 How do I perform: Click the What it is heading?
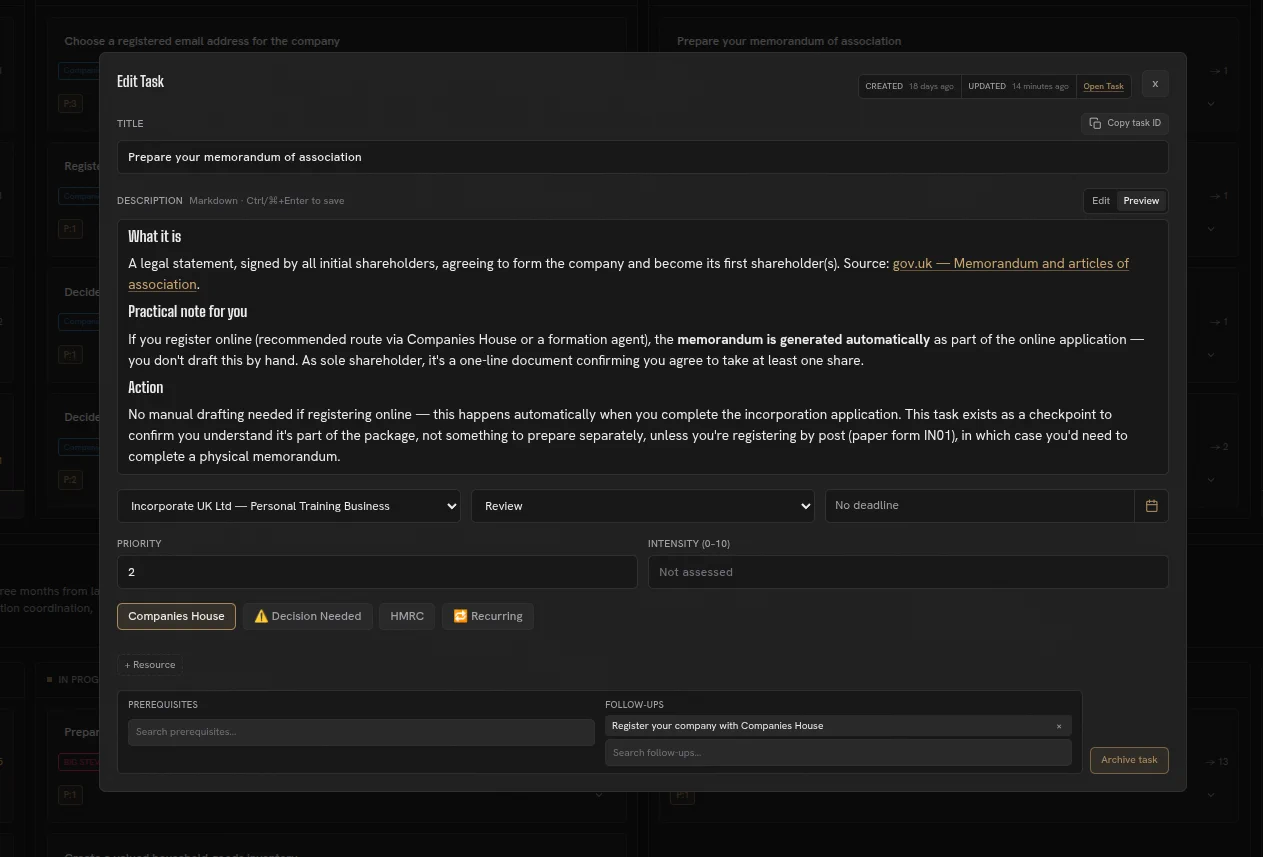click(x=155, y=237)
